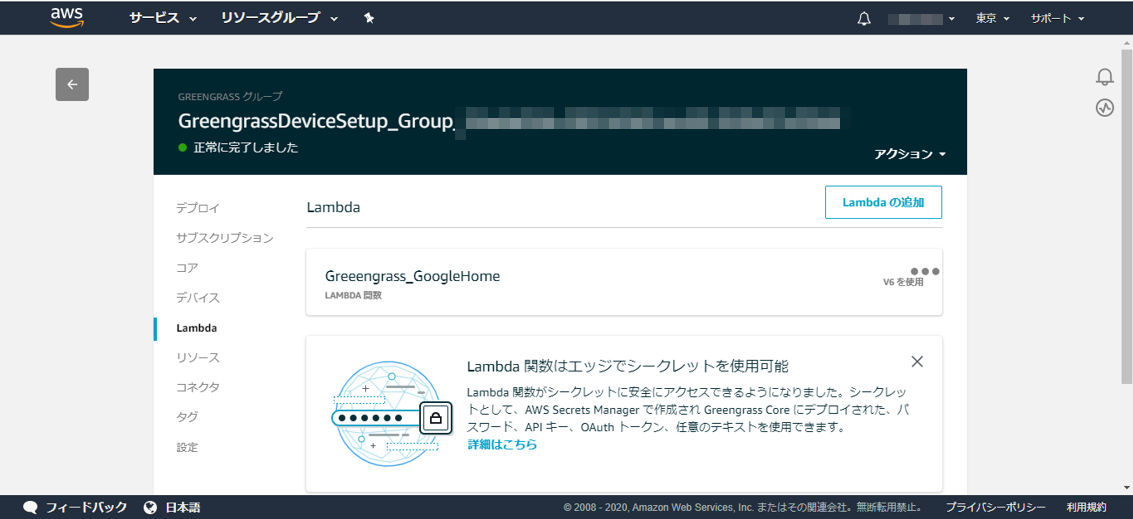Open the three-dot menu on Greeengrass_GoogleHome card
Screen dimensions: 1133x519
(x=925, y=271)
